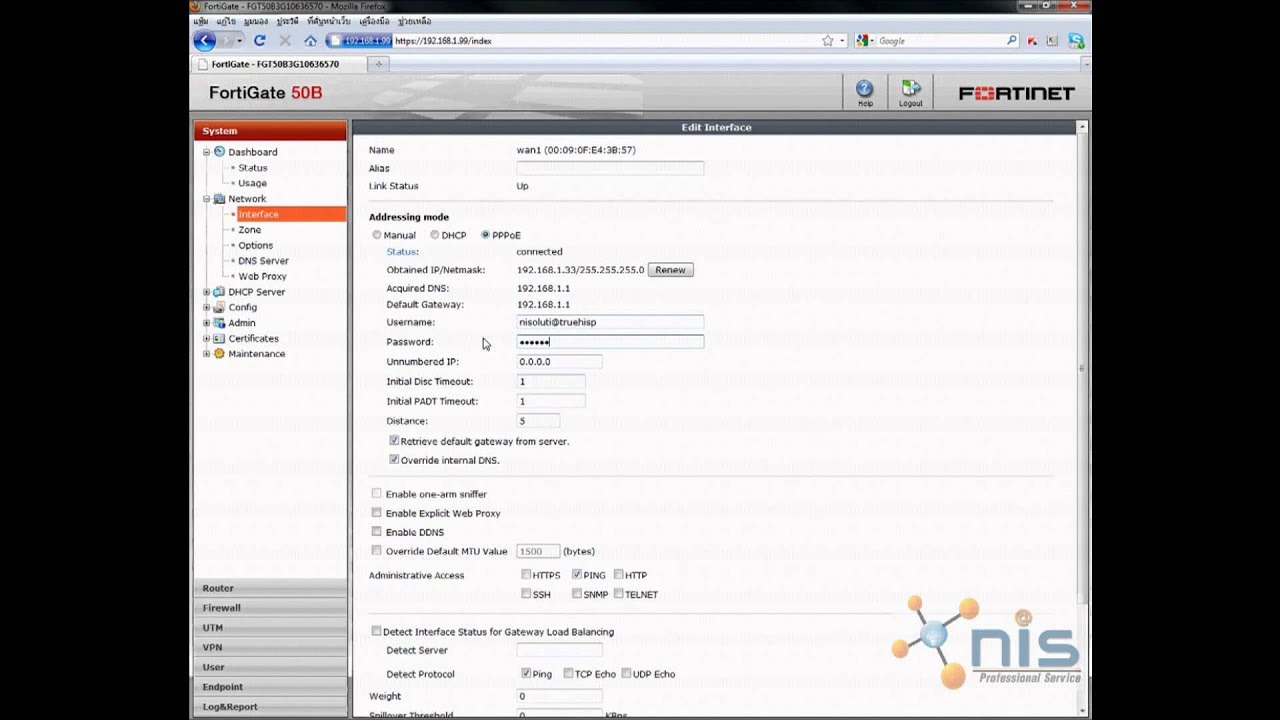The image size is (1280, 720).
Task: Enable SNMP administrative access
Action: (x=577, y=593)
